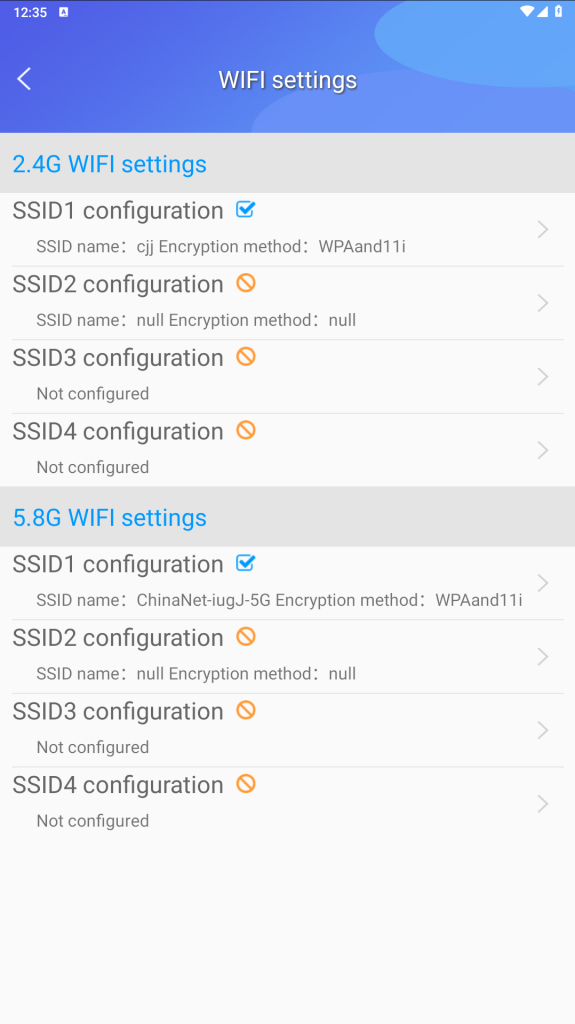Go back using the header arrow

point(24,79)
